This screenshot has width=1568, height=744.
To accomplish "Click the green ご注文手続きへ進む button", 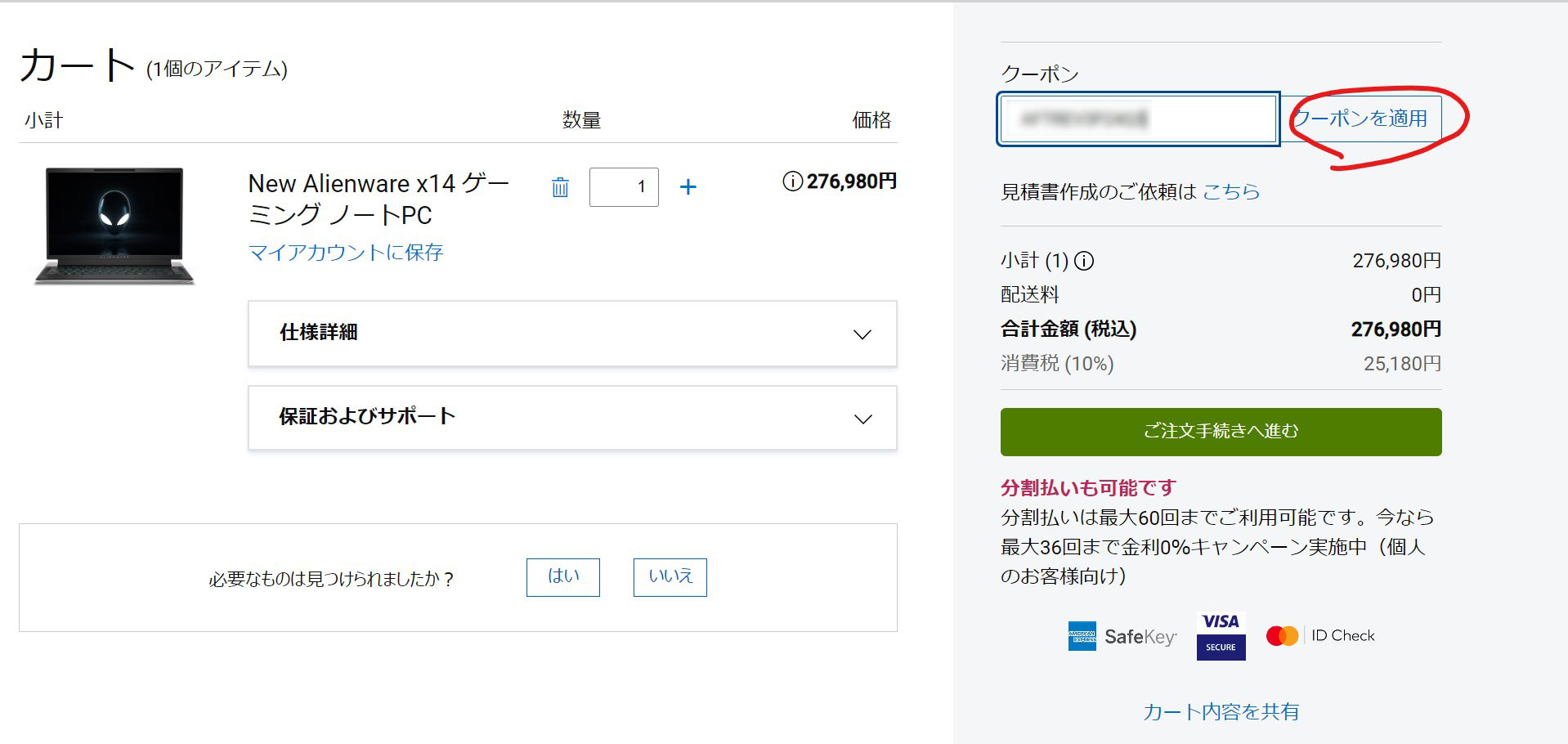I will click(1221, 432).
